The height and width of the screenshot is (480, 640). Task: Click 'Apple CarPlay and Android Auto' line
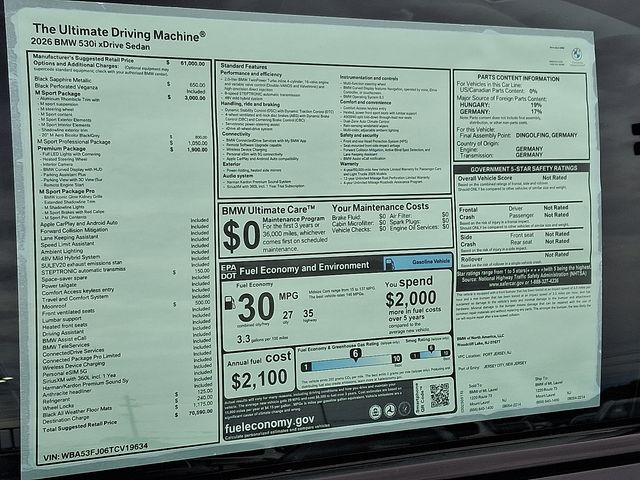[x=79, y=224]
